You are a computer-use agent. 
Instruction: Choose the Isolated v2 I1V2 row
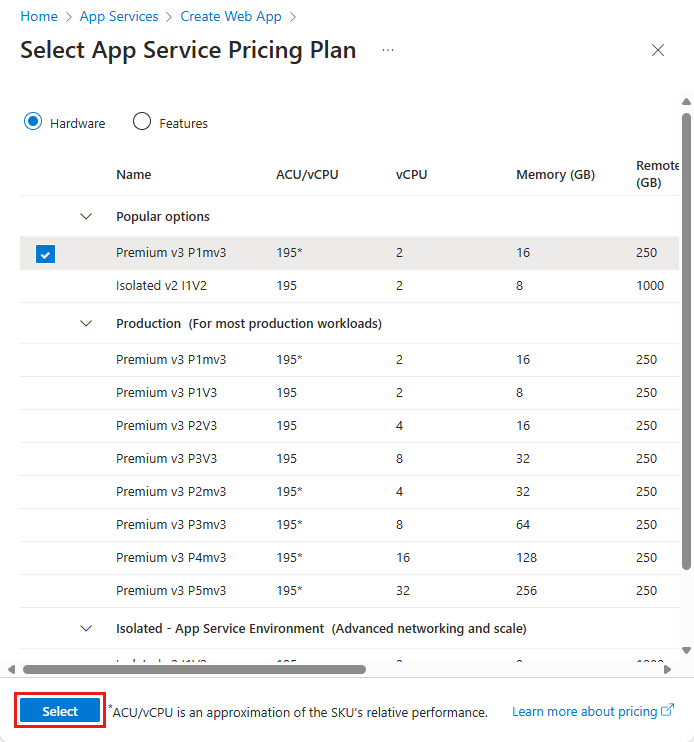pyautogui.click(x=166, y=286)
